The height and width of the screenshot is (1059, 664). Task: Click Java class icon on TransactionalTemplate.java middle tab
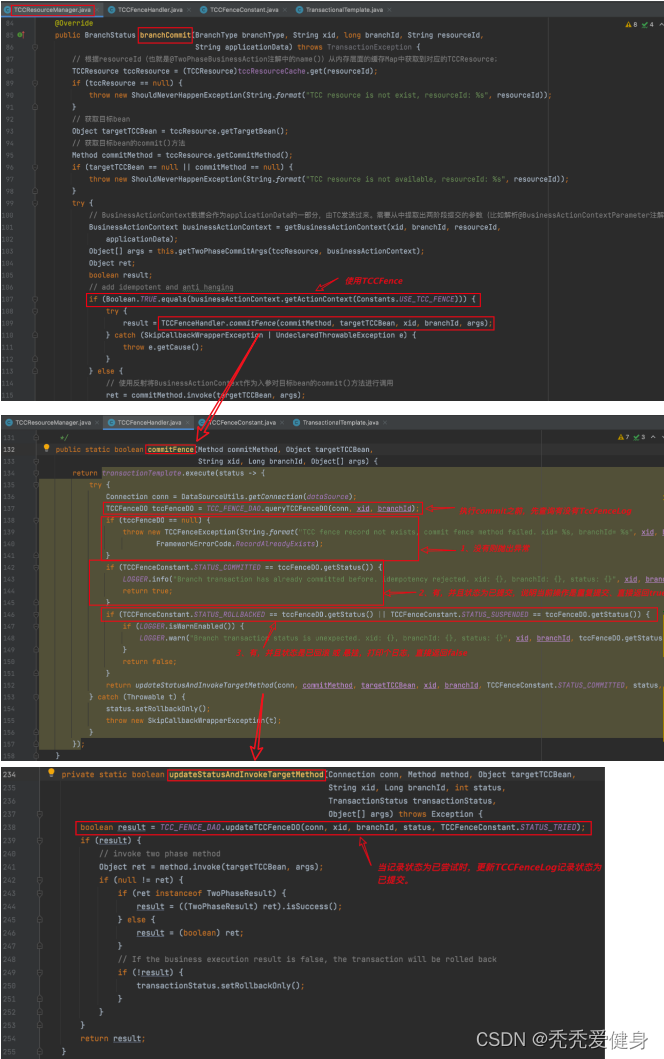(297, 422)
